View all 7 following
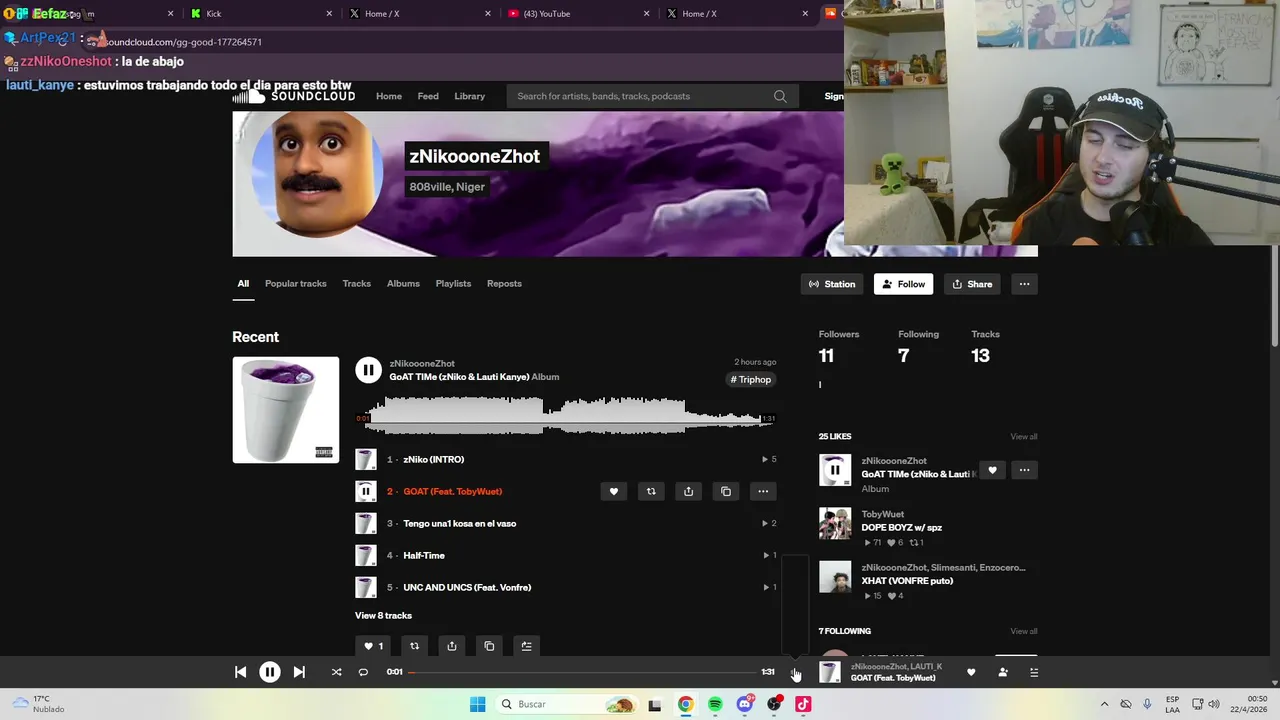This screenshot has height=720, width=1280. (1024, 631)
